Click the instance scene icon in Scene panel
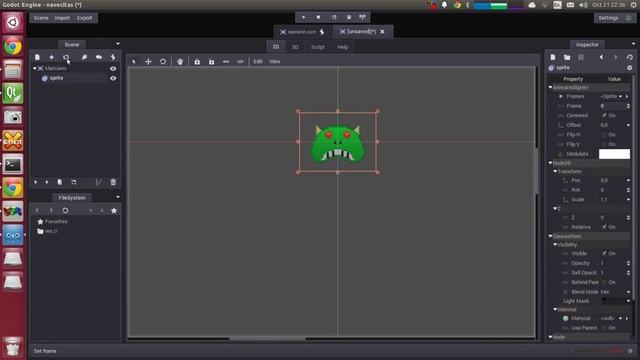Viewport: 640px width, 360px height. point(66,57)
